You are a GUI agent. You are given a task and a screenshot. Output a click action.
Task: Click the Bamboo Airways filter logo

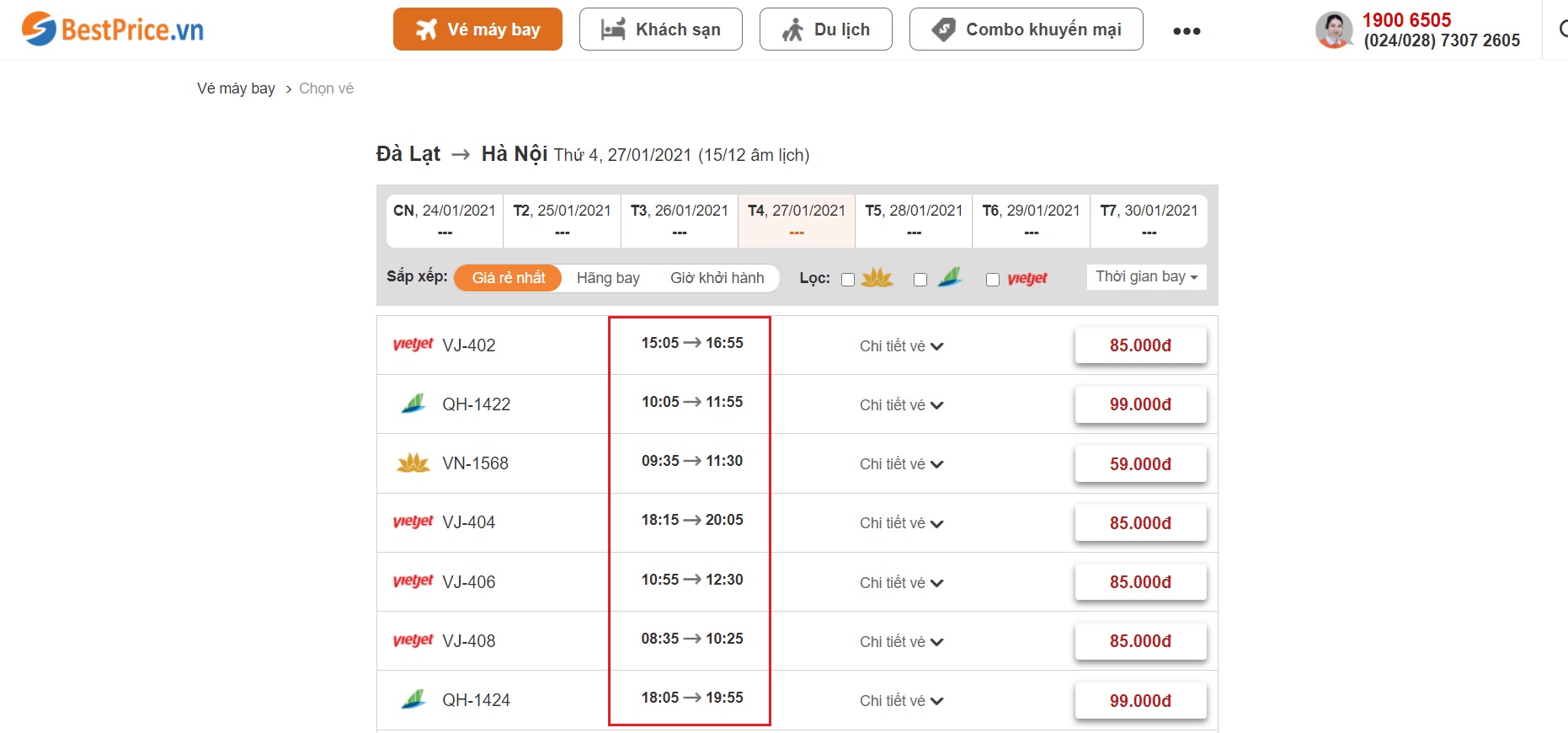click(x=950, y=278)
